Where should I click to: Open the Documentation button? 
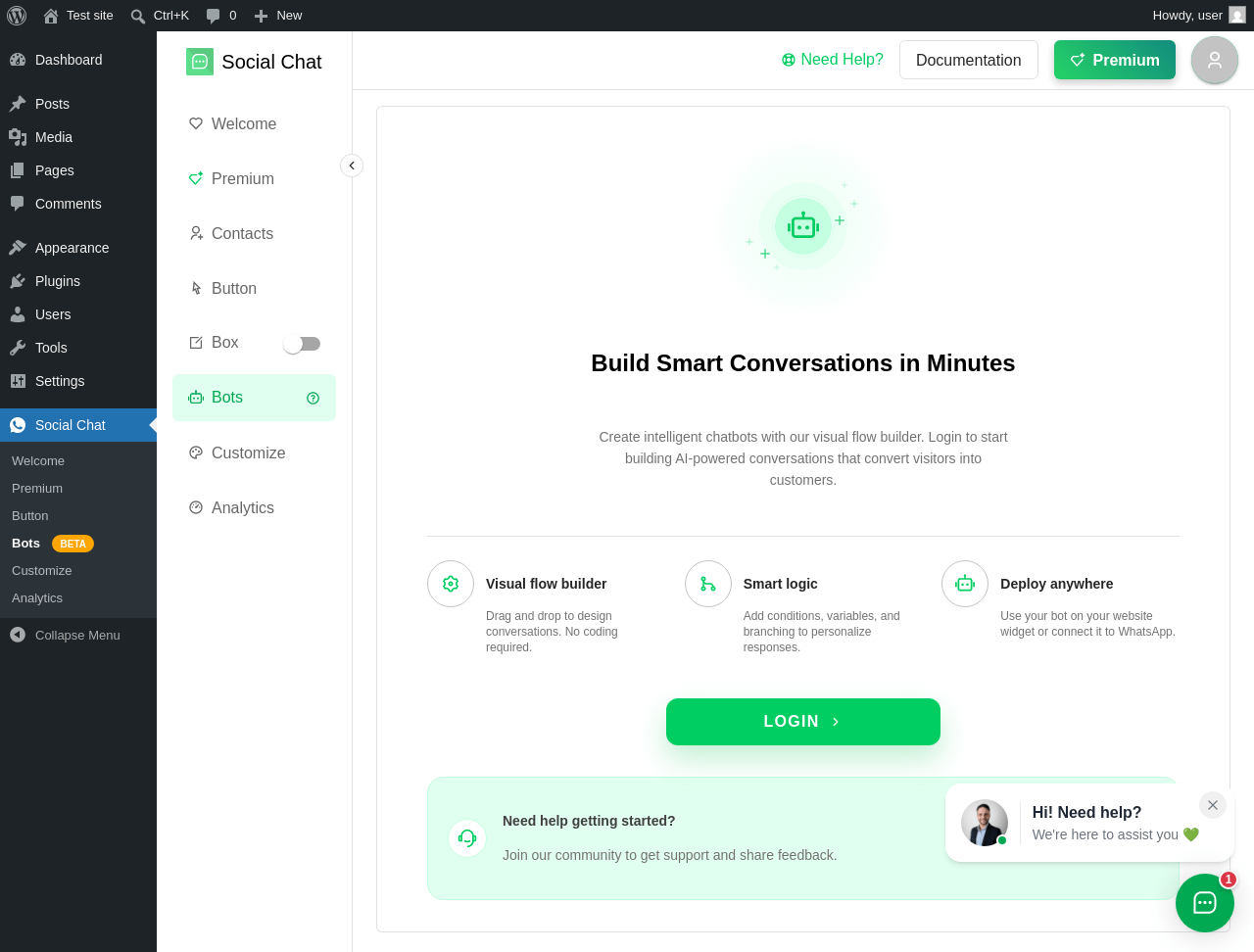point(969,60)
